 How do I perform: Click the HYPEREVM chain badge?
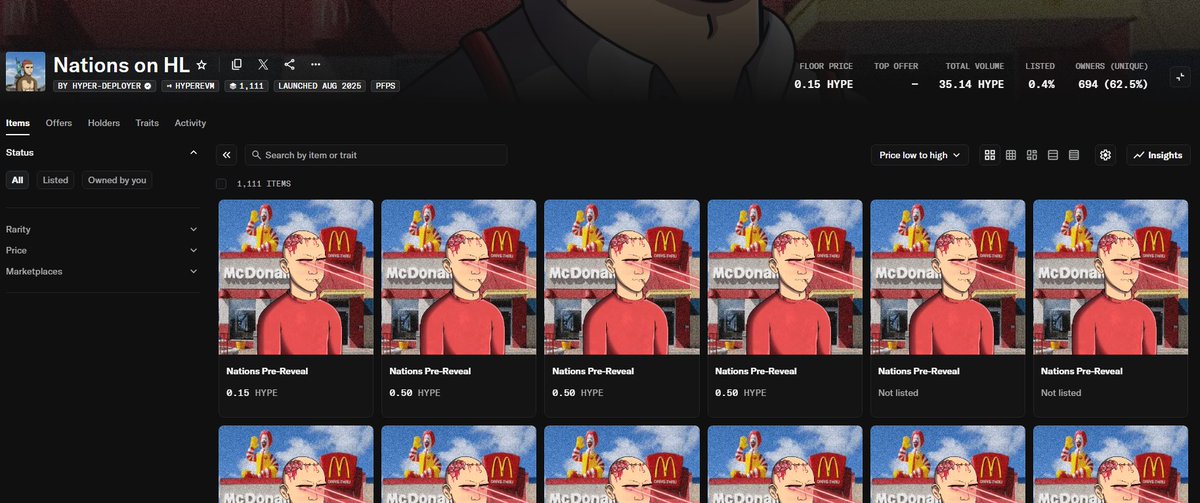[x=191, y=86]
